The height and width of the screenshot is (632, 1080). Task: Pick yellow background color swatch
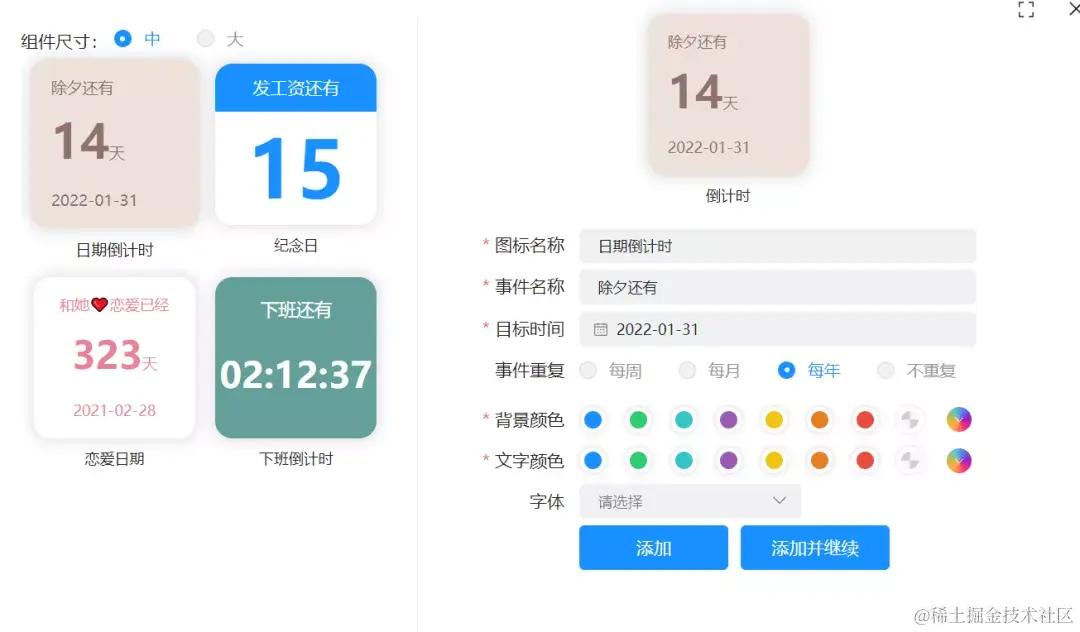[x=773, y=419]
